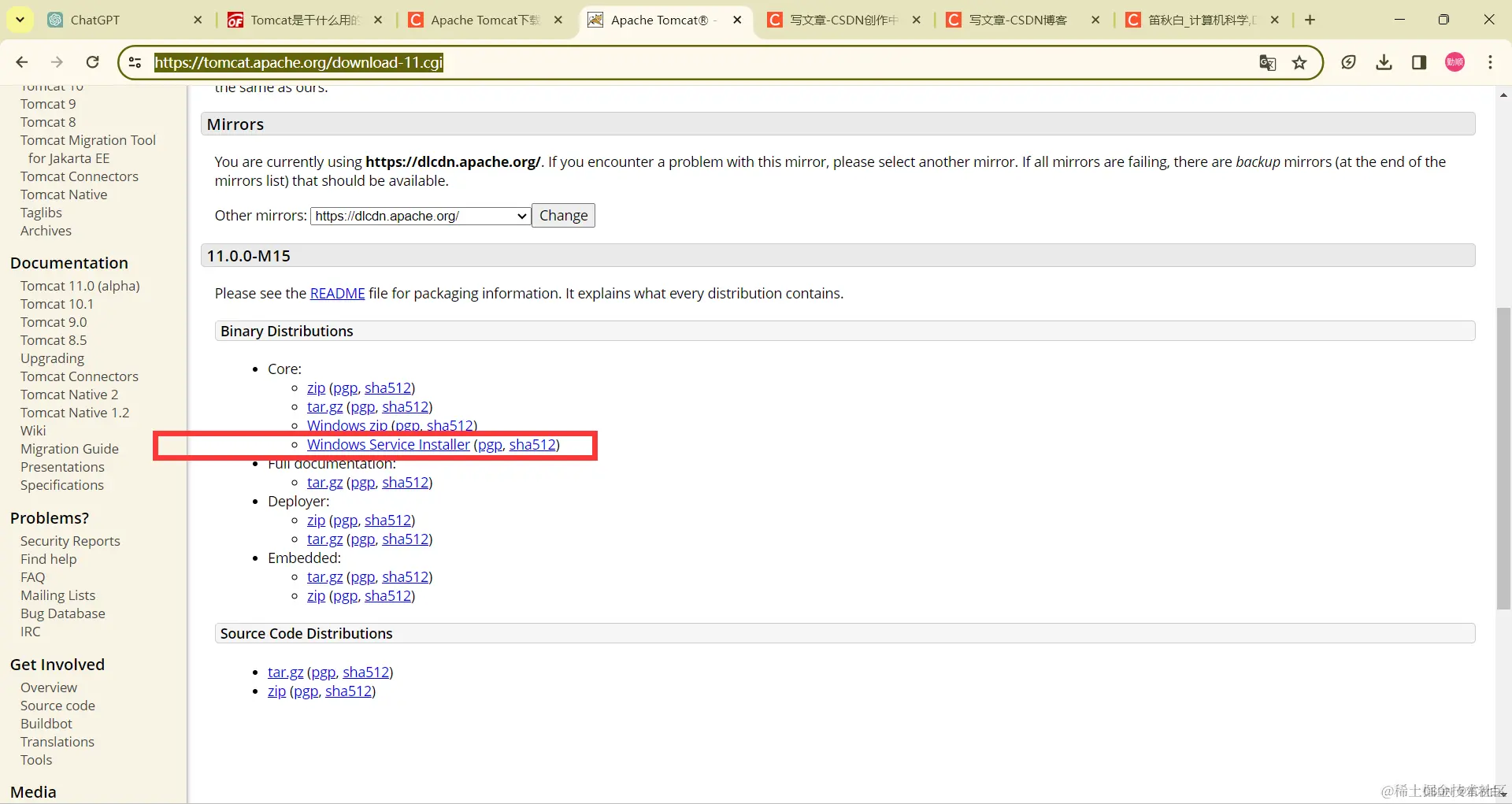Open sha512 checksum for Core zip
This screenshot has height=804, width=1512.
[387, 388]
